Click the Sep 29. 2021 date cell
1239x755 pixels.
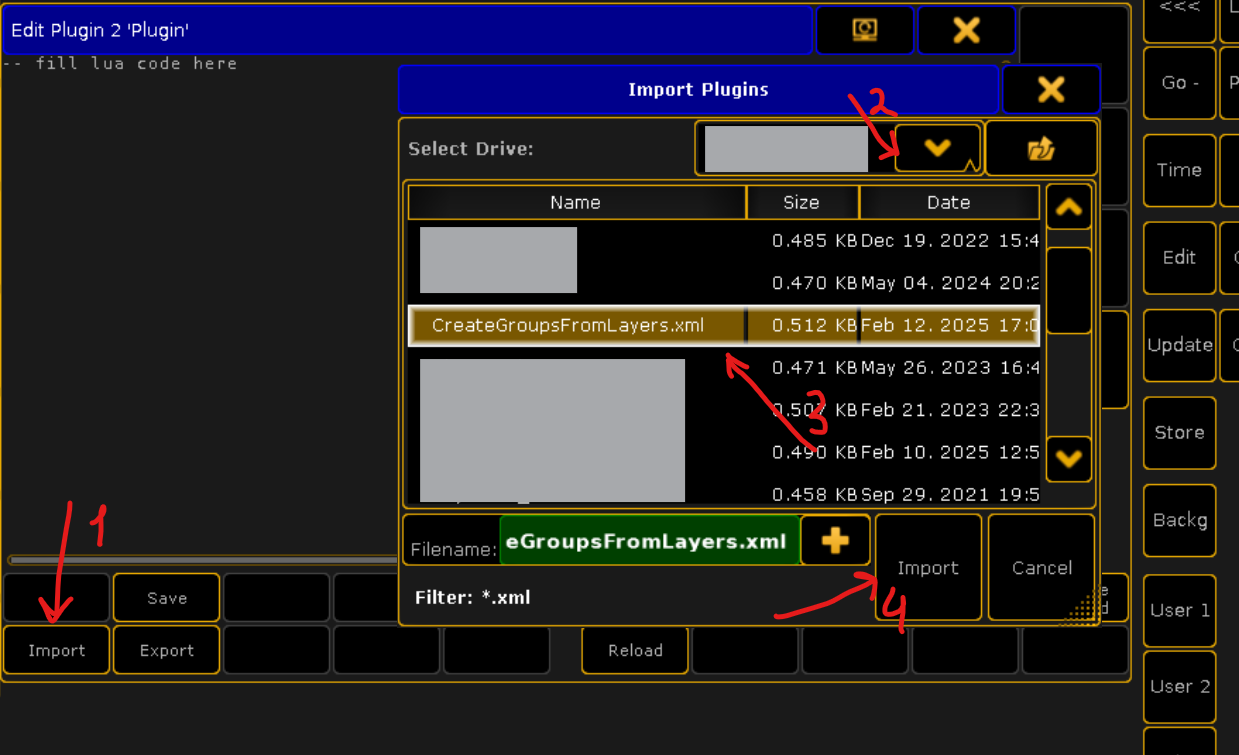[x=950, y=494]
